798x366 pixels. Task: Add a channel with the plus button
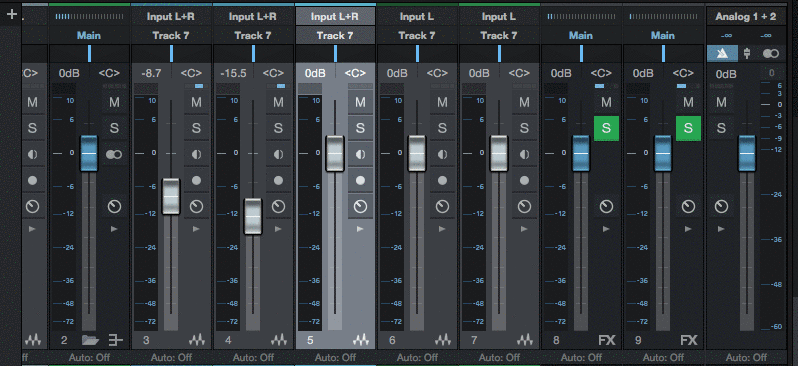12,14
